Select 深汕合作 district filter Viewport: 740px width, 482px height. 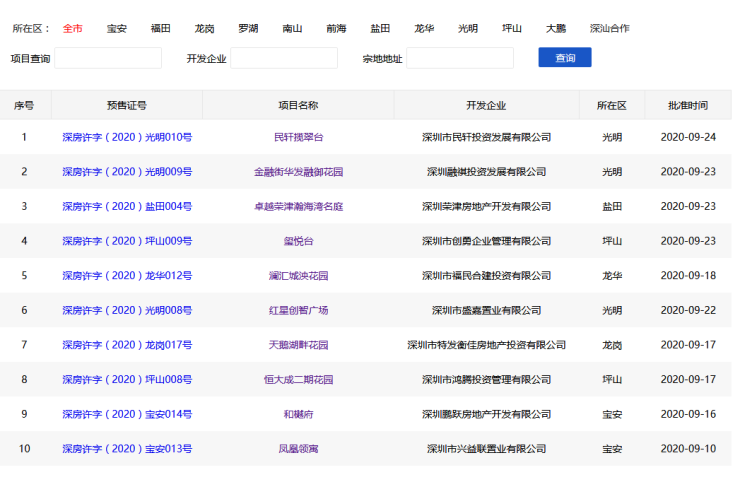point(609,28)
